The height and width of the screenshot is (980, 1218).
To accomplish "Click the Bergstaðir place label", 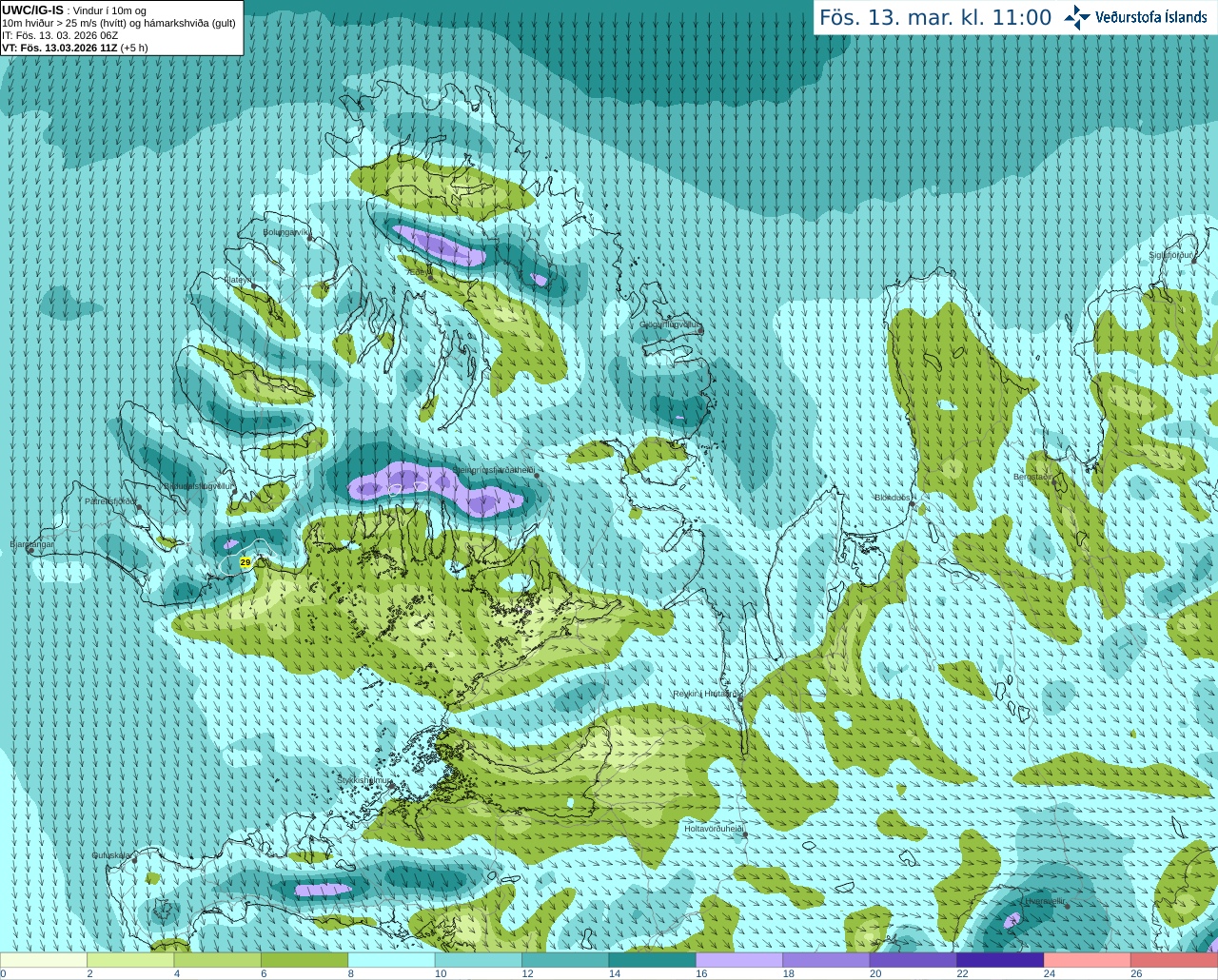I will pos(1034,477).
